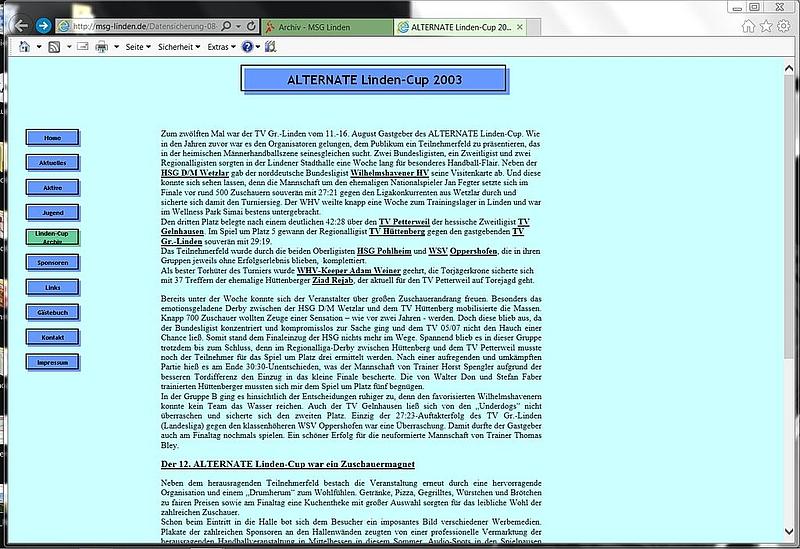The height and width of the screenshot is (549, 800).
Task: Switch to Archiv - MSG Linden tab
Action: (x=327, y=27)
